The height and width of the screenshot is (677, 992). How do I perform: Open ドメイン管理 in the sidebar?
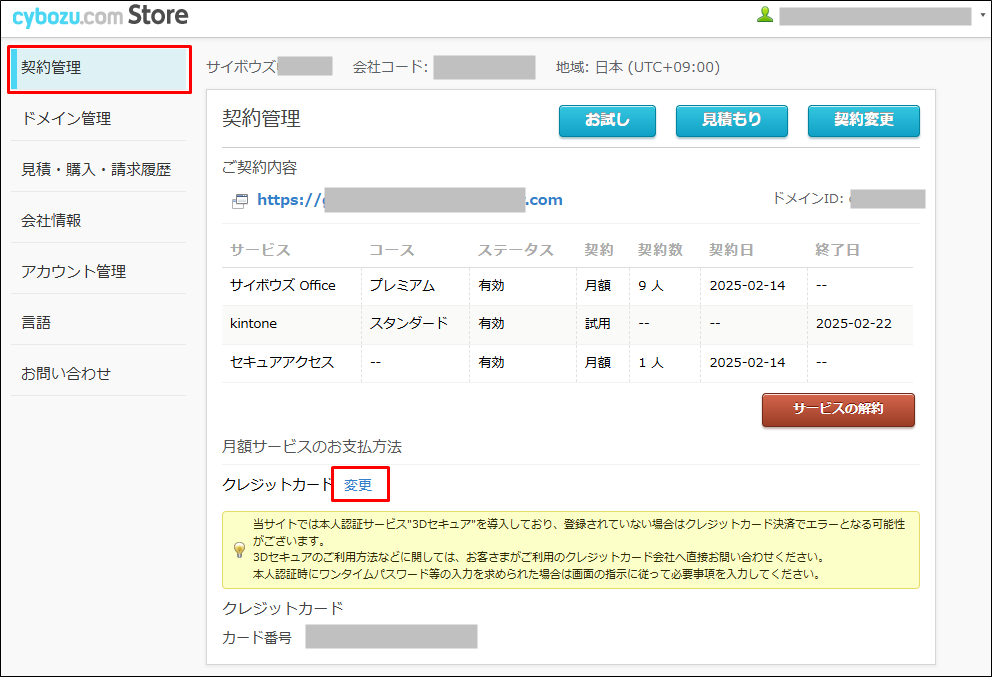pyautogui.click(x=98, y=119)
